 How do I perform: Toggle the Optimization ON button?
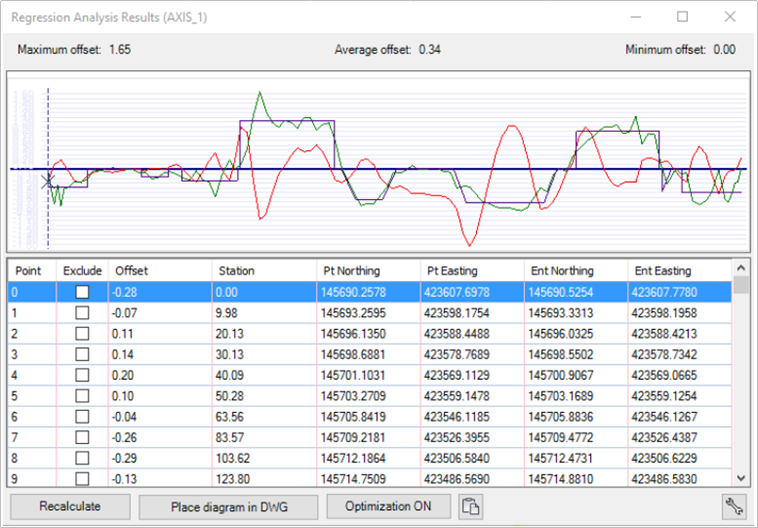click(x=389, y=506)
